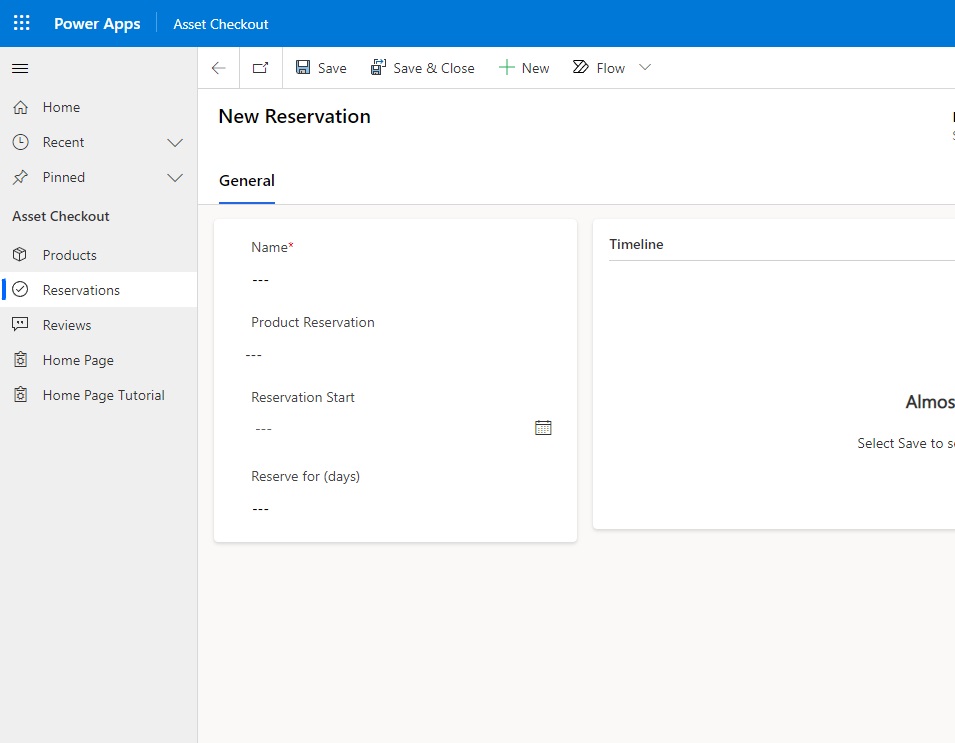Switch to the General tab
Image resolution: width=955 pixels, height=743 pixels.
(246, 181)
